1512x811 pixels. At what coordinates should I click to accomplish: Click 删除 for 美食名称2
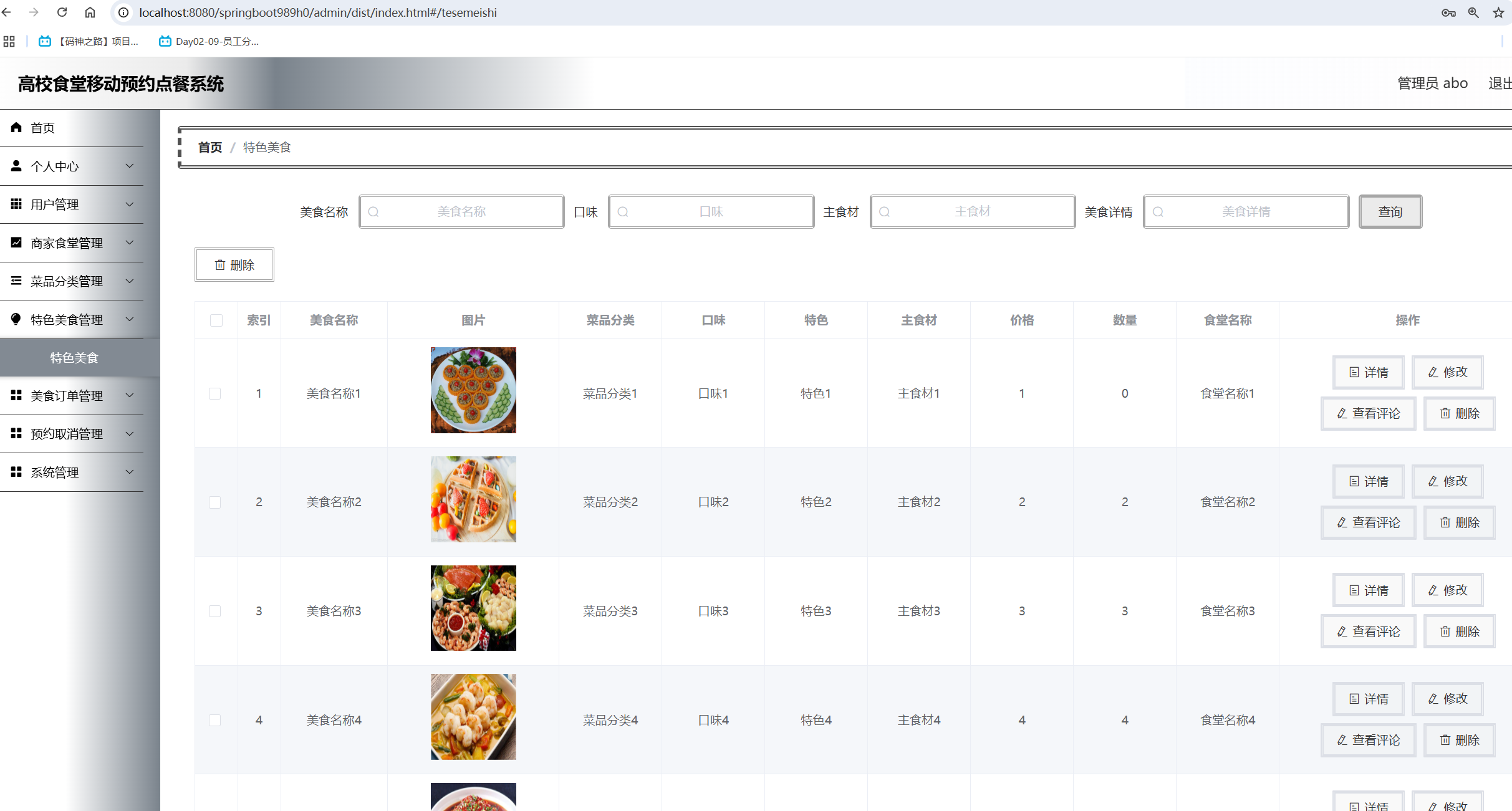coord(1460,522)
